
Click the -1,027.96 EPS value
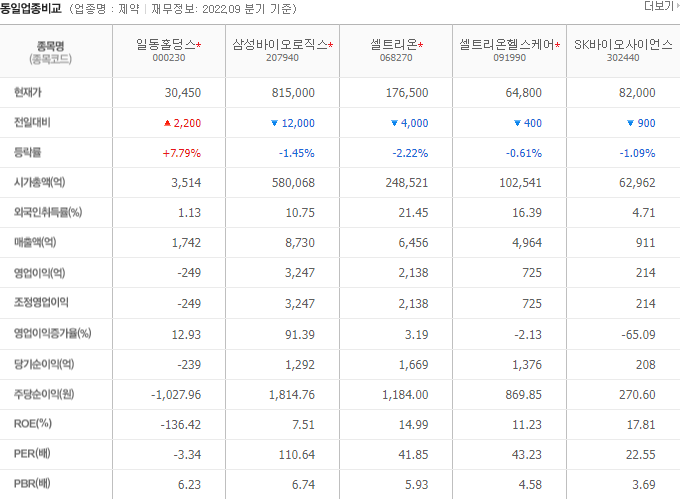pyautogui.click(x=176, y=395)
